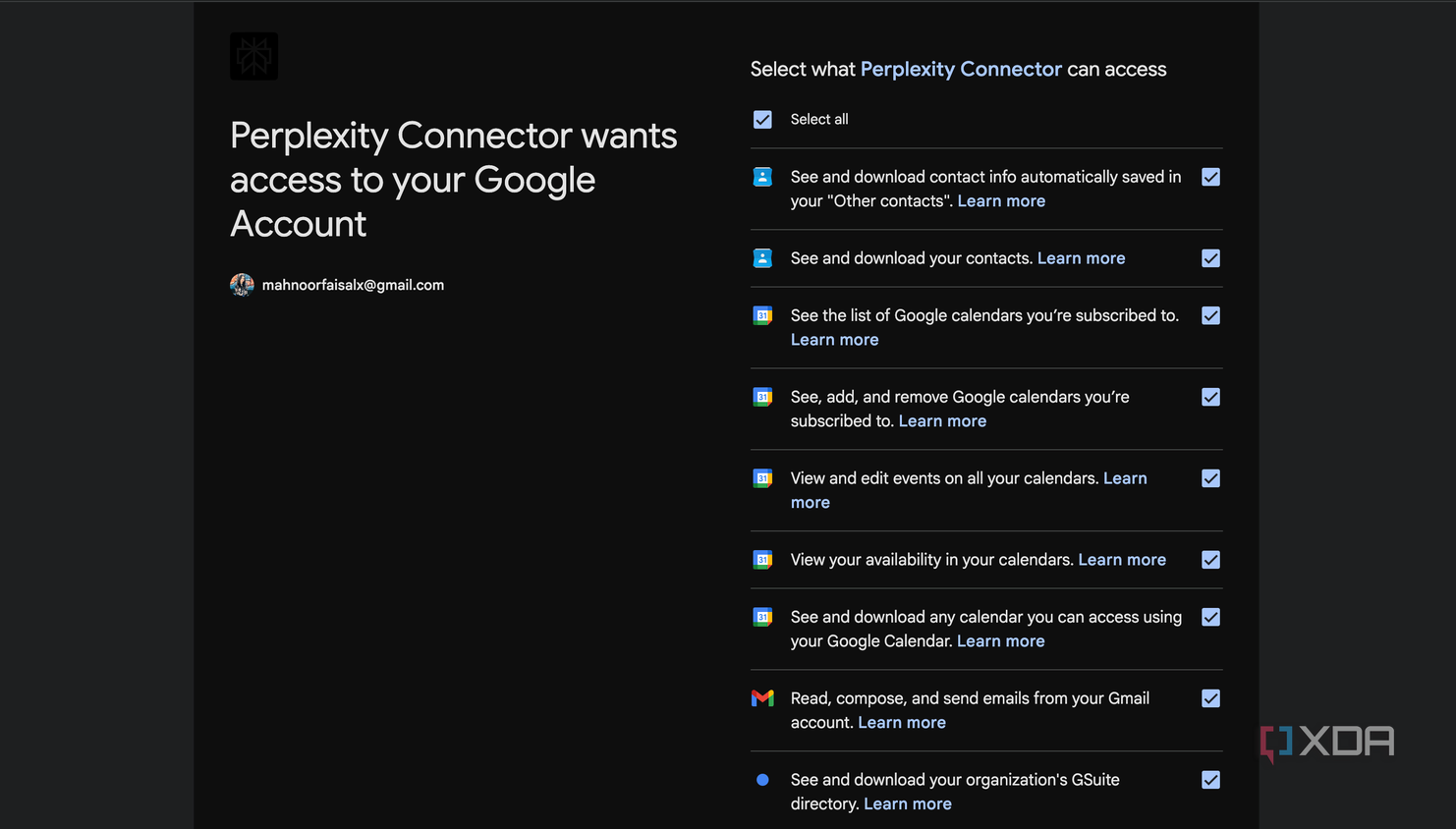Uncheck "View your availability in your calendars"

[x=1210, y=560]
